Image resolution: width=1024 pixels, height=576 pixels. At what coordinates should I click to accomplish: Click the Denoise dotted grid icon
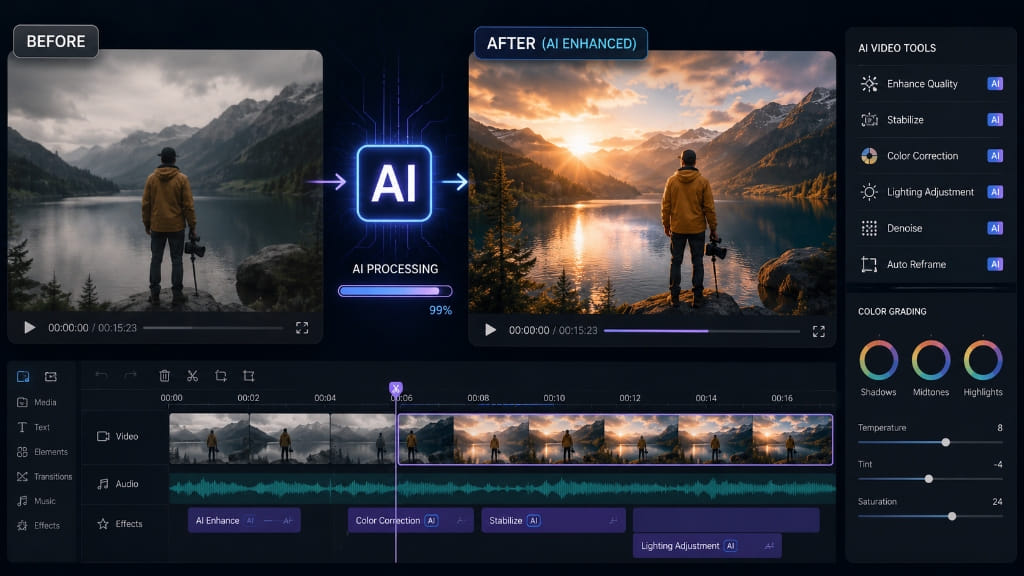pyautogui.click(x=869, y=228)
